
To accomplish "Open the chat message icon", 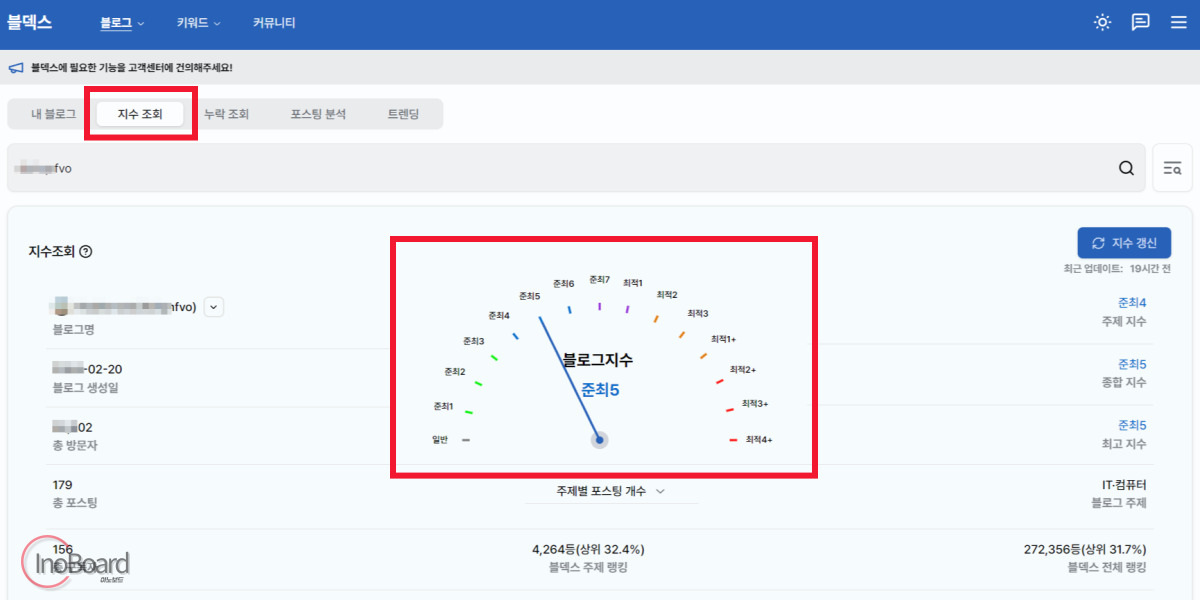I will [1140, 22].
